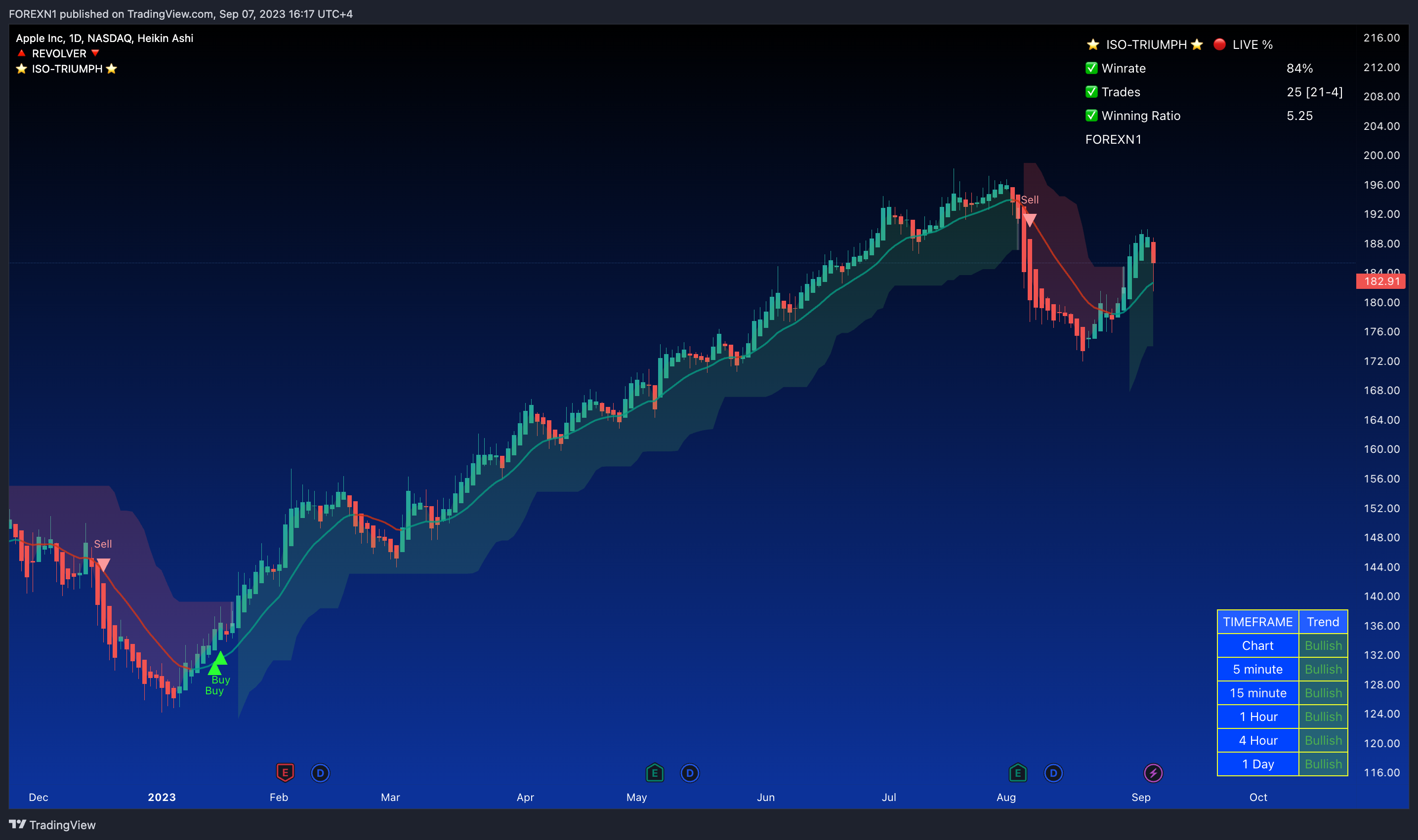Click the Jun label on time axis
The width and height of the screenshot is (1418, 840).
tap(766, 797)
